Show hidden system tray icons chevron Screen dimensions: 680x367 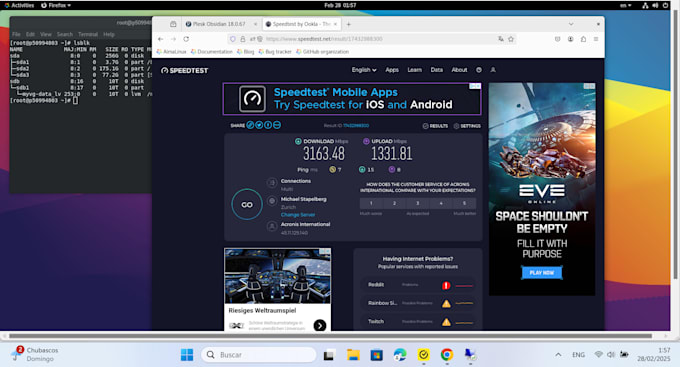(x=558, y=355)
